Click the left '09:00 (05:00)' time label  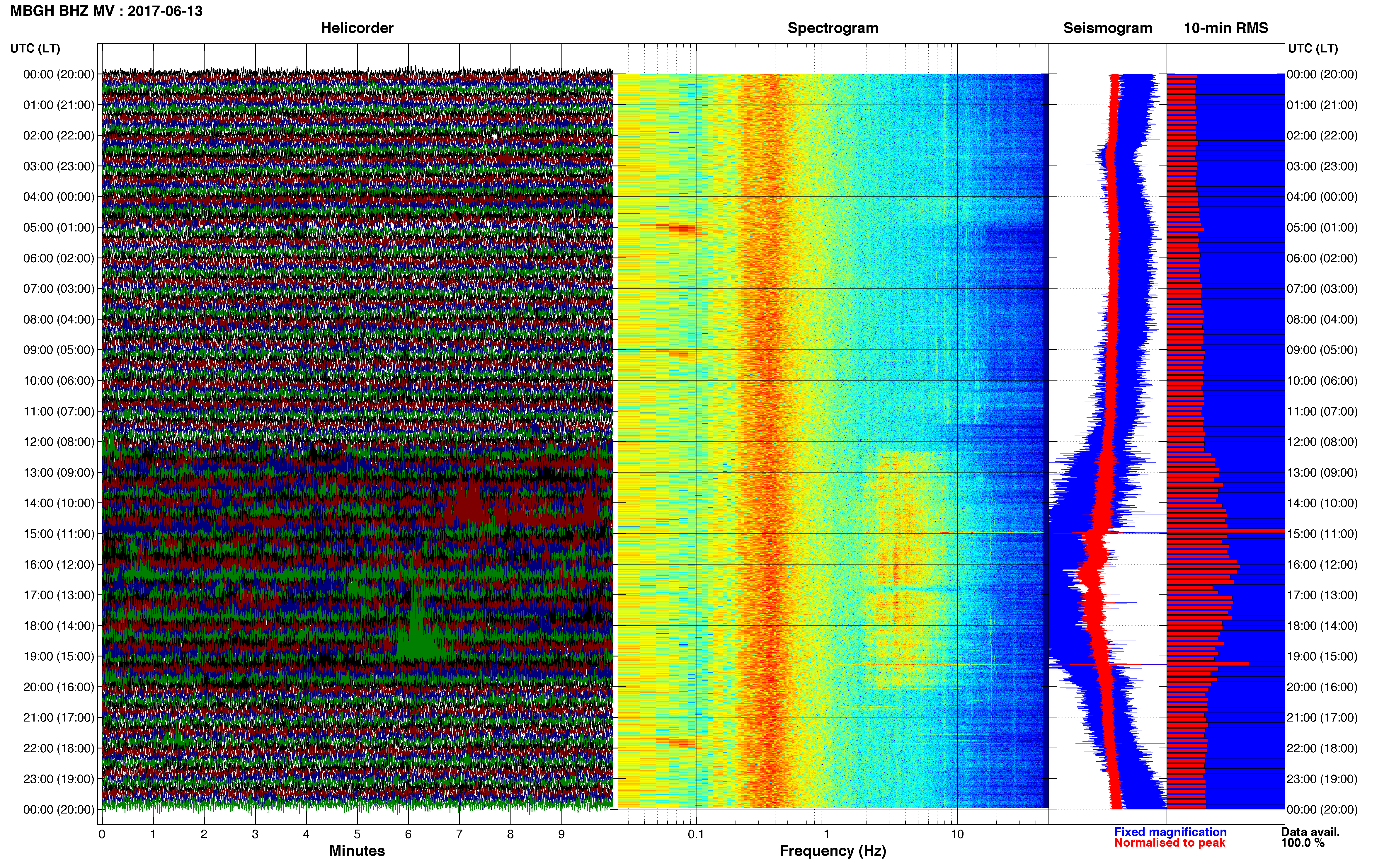[59, 350]
